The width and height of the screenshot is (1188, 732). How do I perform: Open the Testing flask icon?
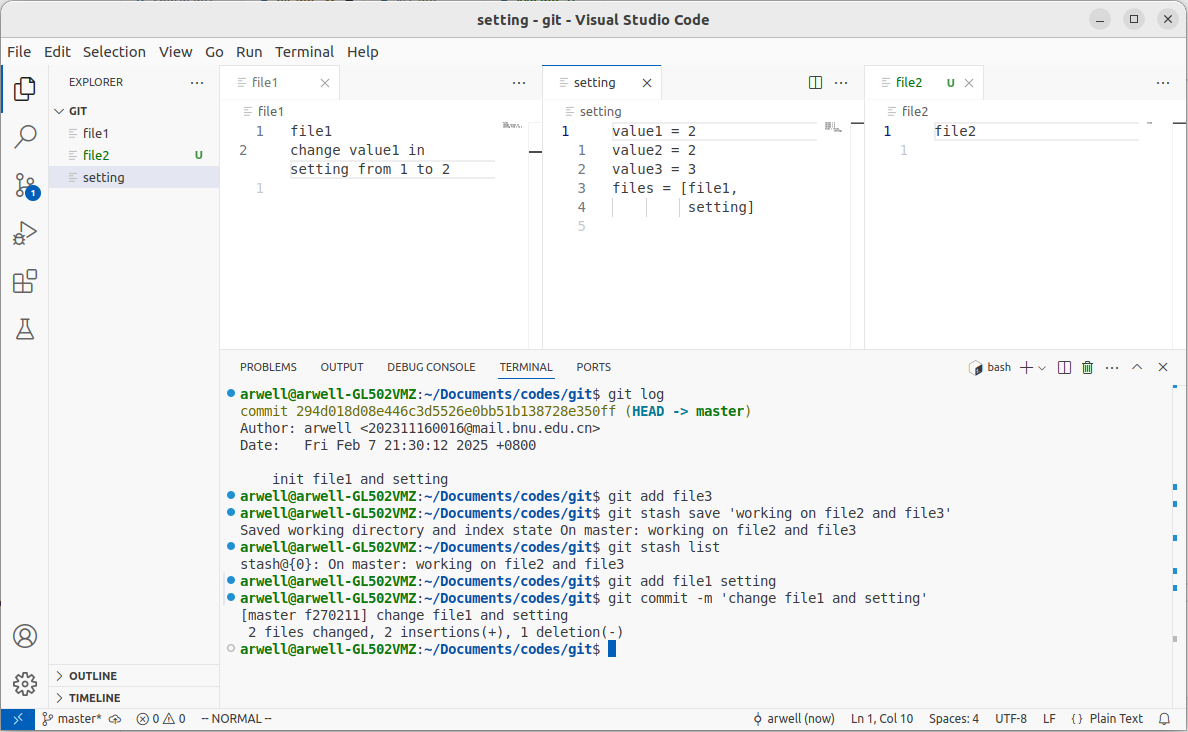[x=25, y=329]
